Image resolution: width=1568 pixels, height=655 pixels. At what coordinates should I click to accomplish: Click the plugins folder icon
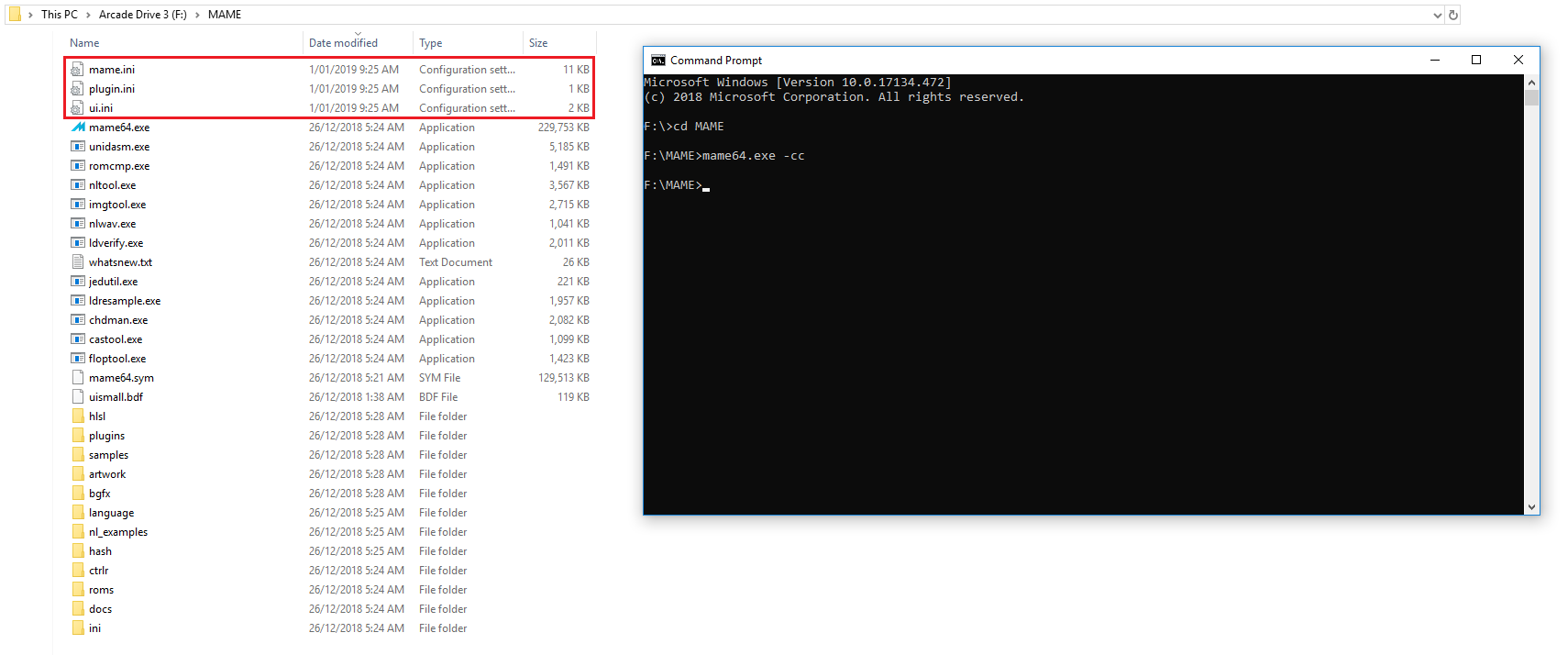point(78,436)
